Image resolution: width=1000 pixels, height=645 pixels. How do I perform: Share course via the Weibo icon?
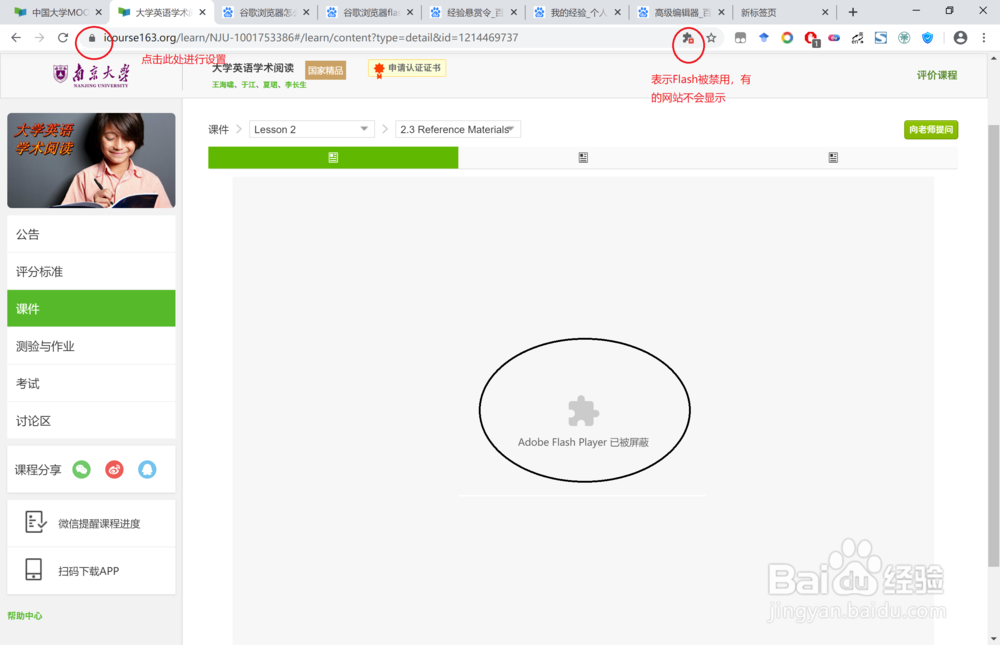point(115,470)
